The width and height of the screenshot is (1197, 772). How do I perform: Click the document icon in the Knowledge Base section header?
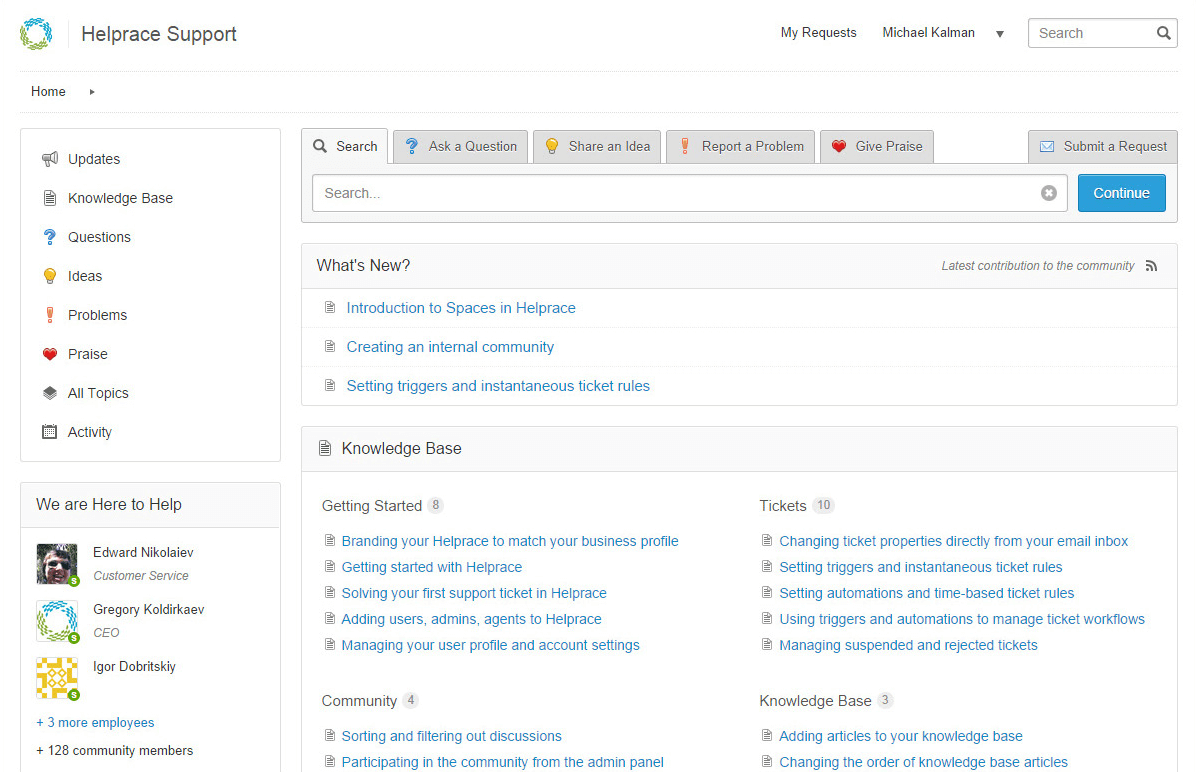tap(325, 448)
